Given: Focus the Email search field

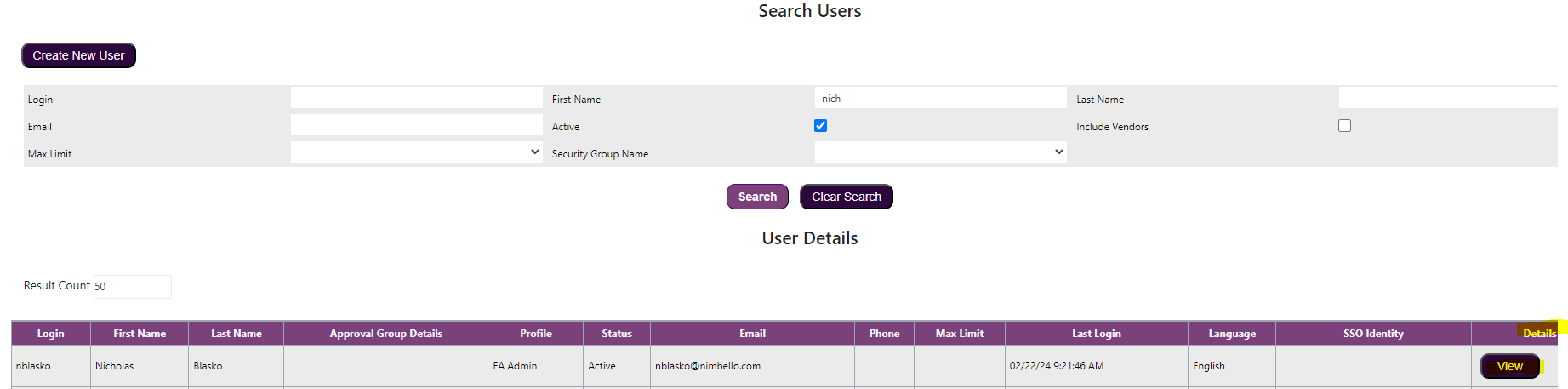Looking at the screenshot, I should (417, 125).
